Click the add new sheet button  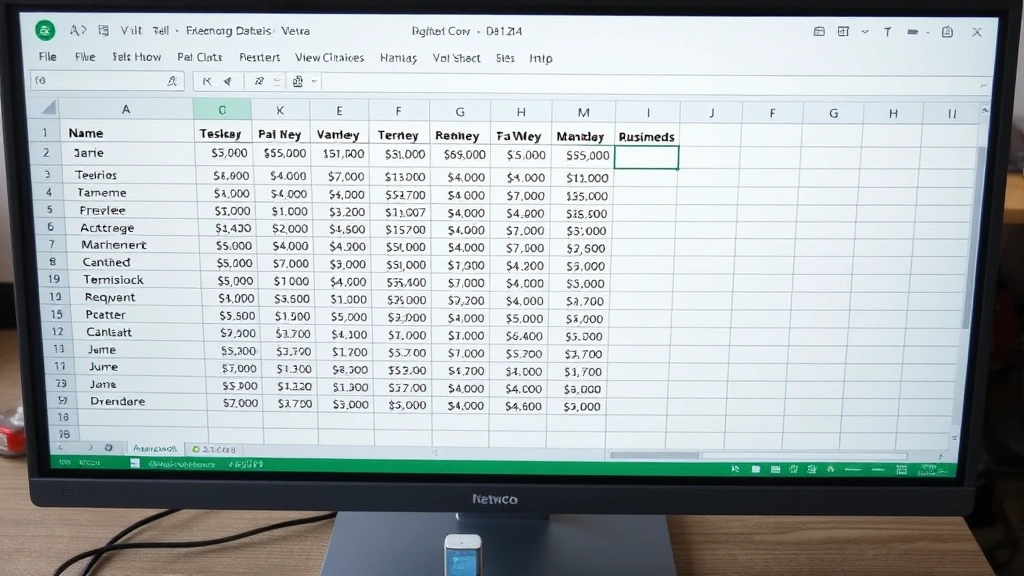[108, 449]
